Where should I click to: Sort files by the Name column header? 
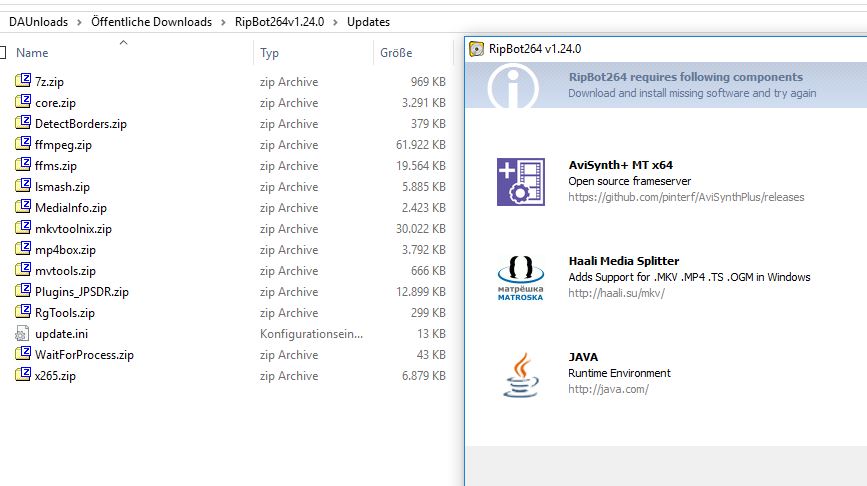pos(32,53)
